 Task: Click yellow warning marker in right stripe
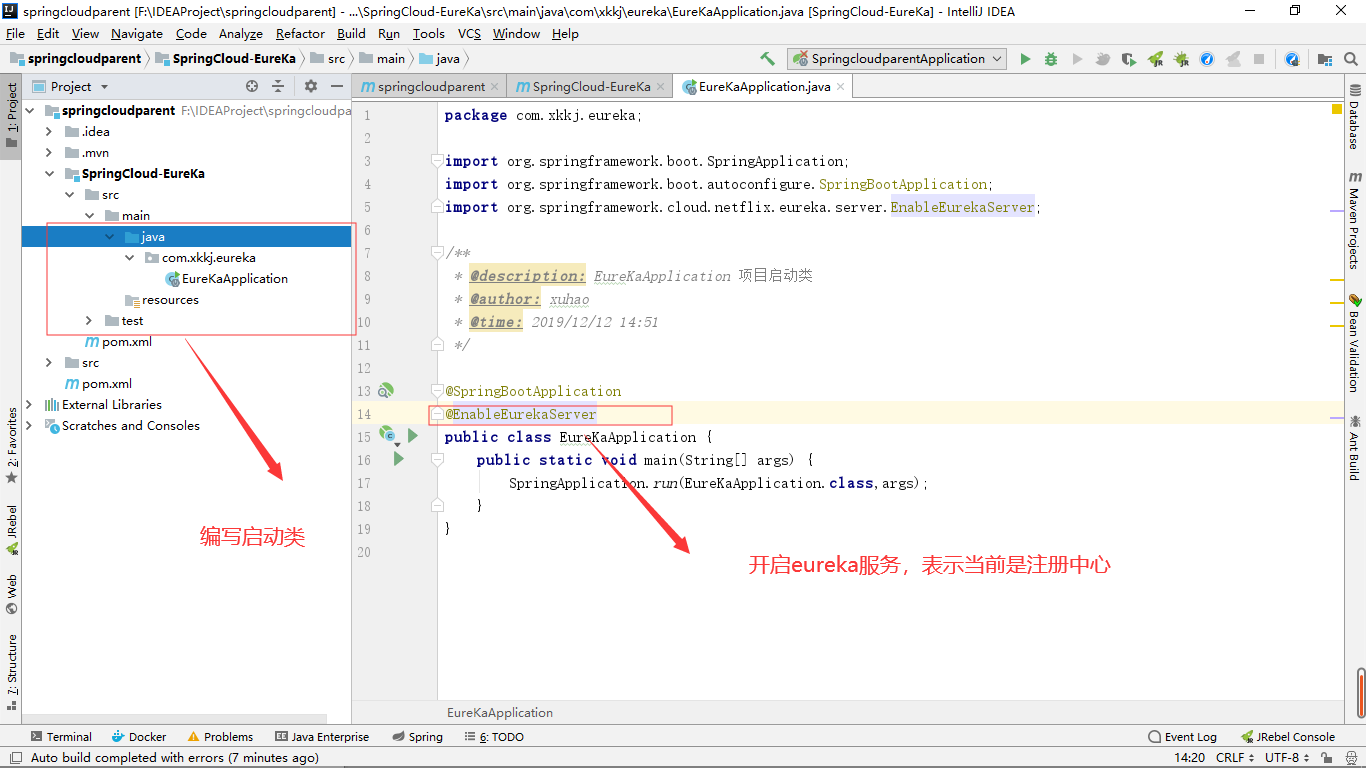click(1337, 108)
